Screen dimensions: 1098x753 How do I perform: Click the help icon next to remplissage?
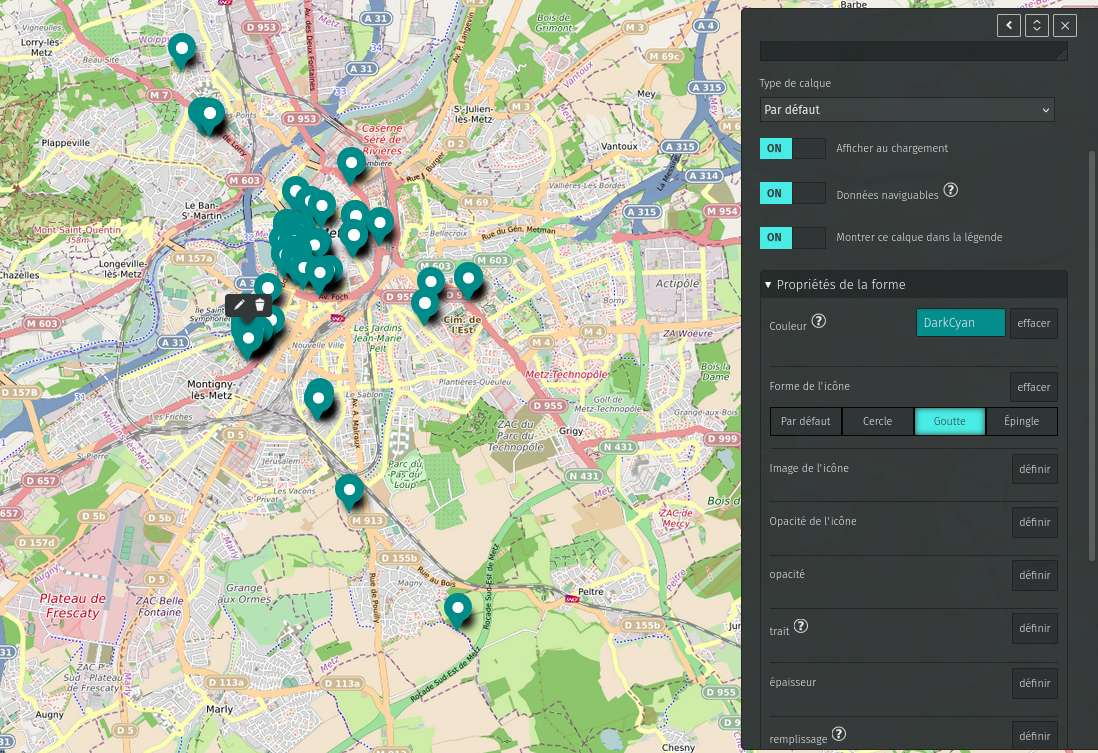click(839, 735)
